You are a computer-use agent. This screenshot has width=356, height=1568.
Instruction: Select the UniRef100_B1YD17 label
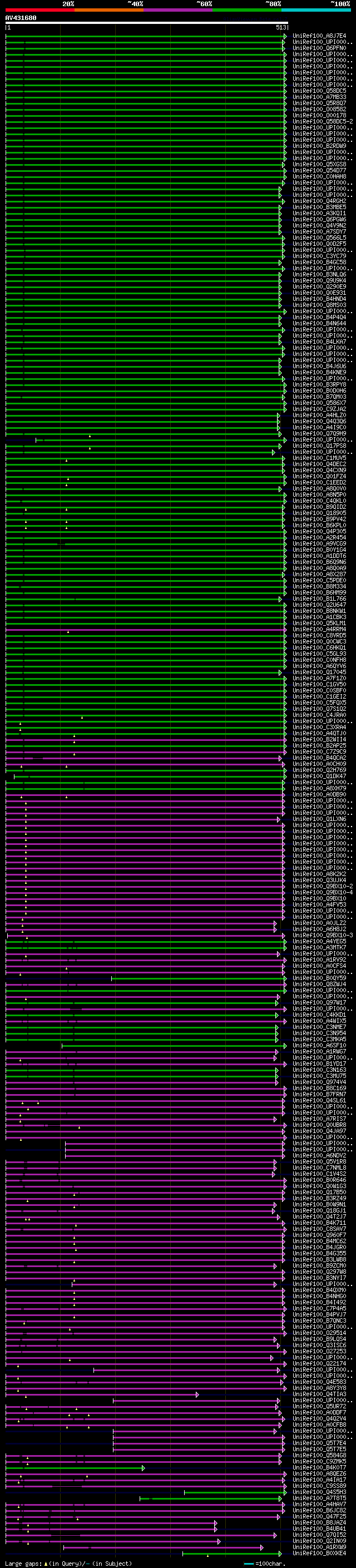point(319,1064)
